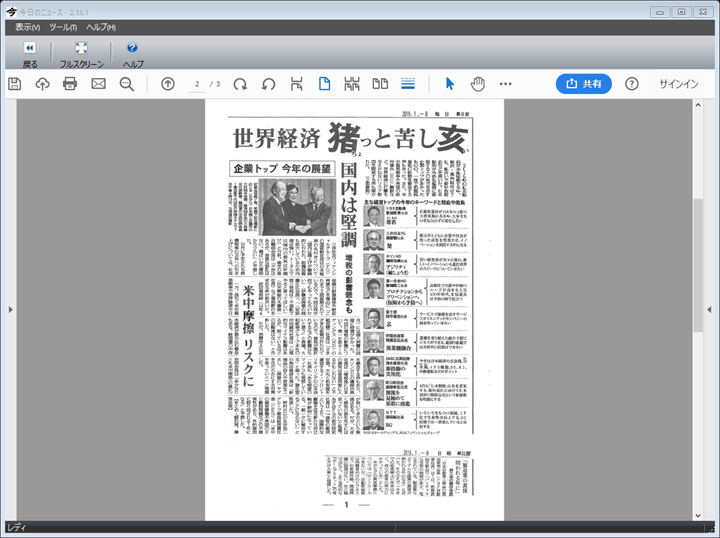Open the 表示 menu
This screenshot has height=538, width=720.
[x=27, y=27]
